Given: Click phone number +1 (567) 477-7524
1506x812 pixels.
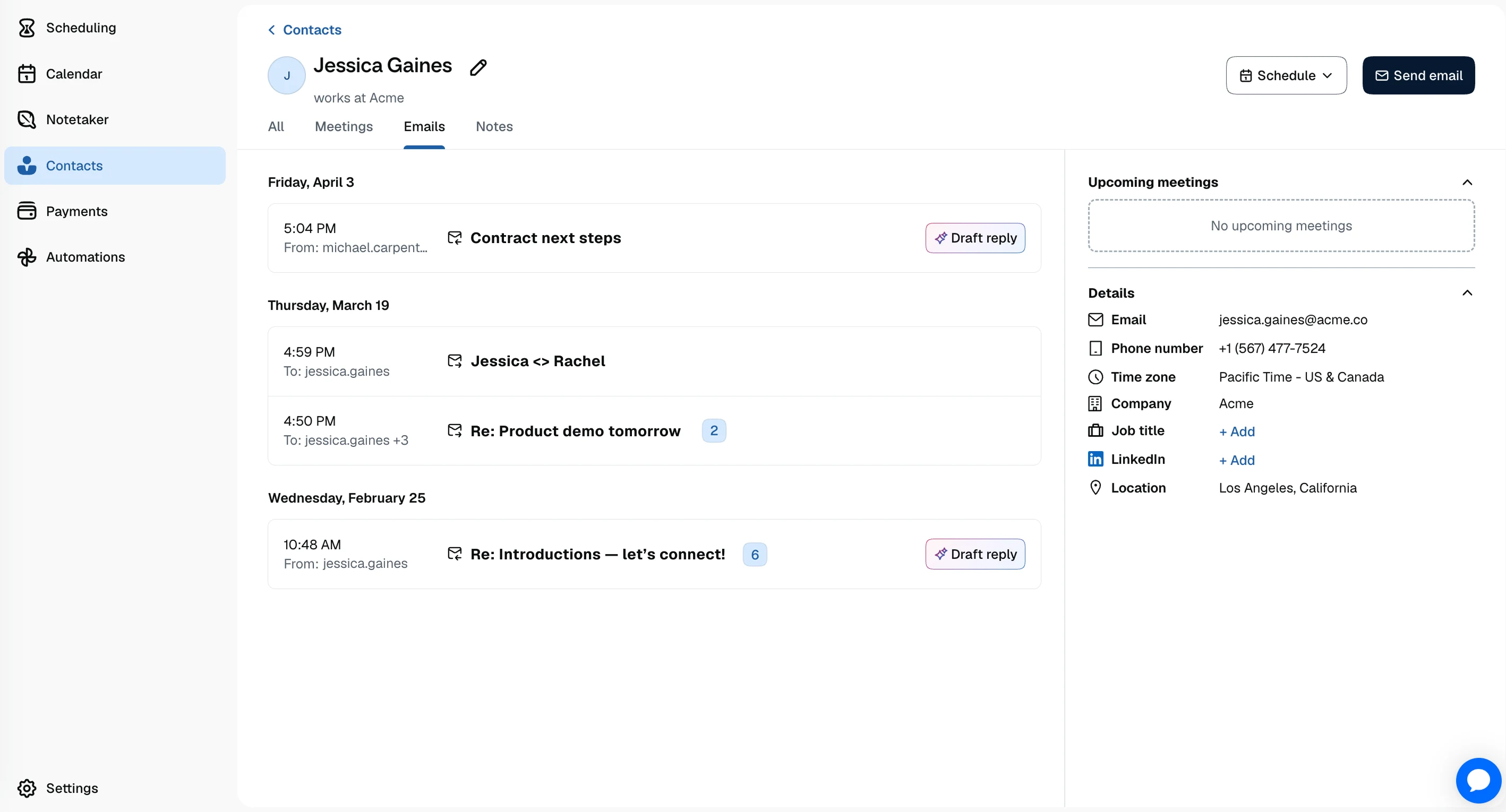Looking at the screenshot, I should 1272,348.
